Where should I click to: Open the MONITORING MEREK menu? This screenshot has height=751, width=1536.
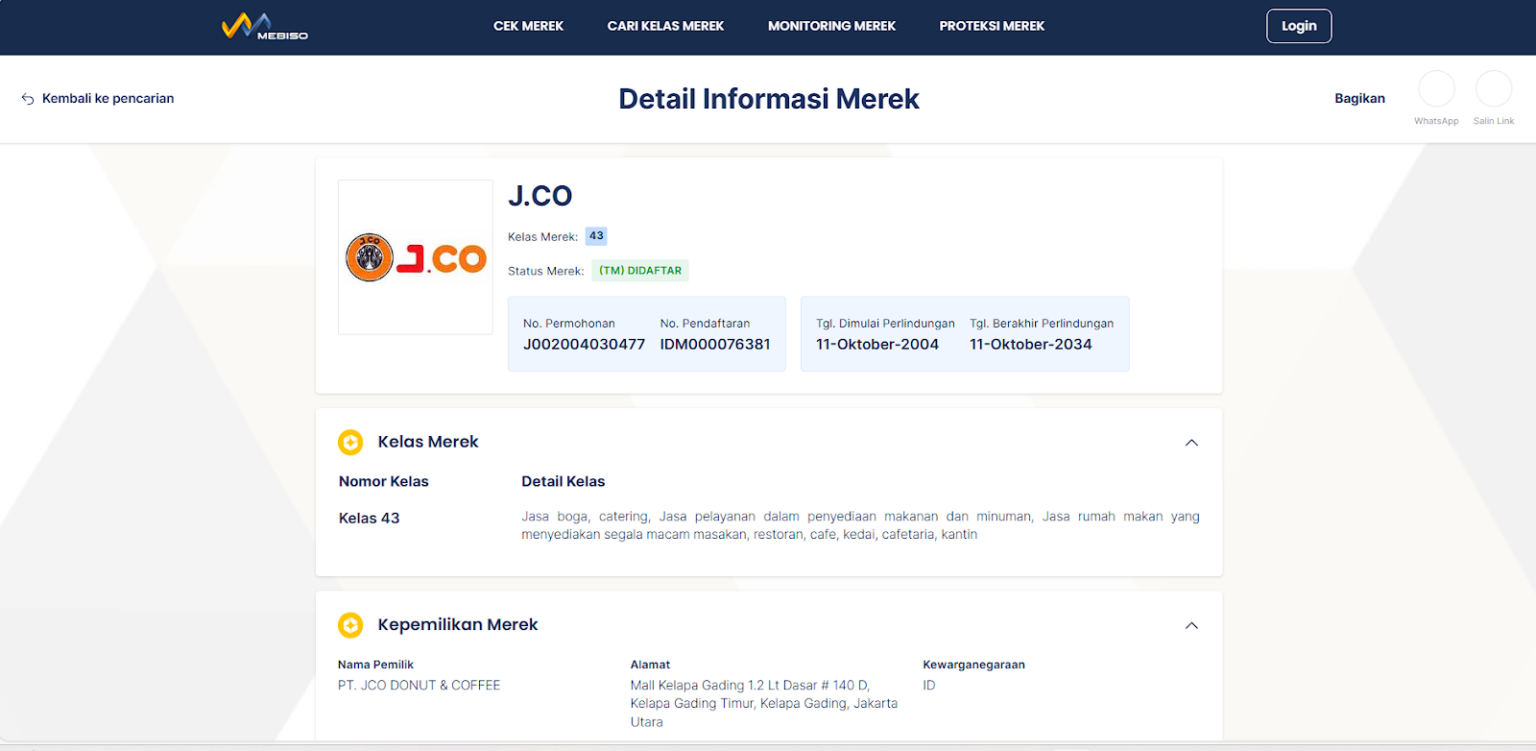(831, 26)
